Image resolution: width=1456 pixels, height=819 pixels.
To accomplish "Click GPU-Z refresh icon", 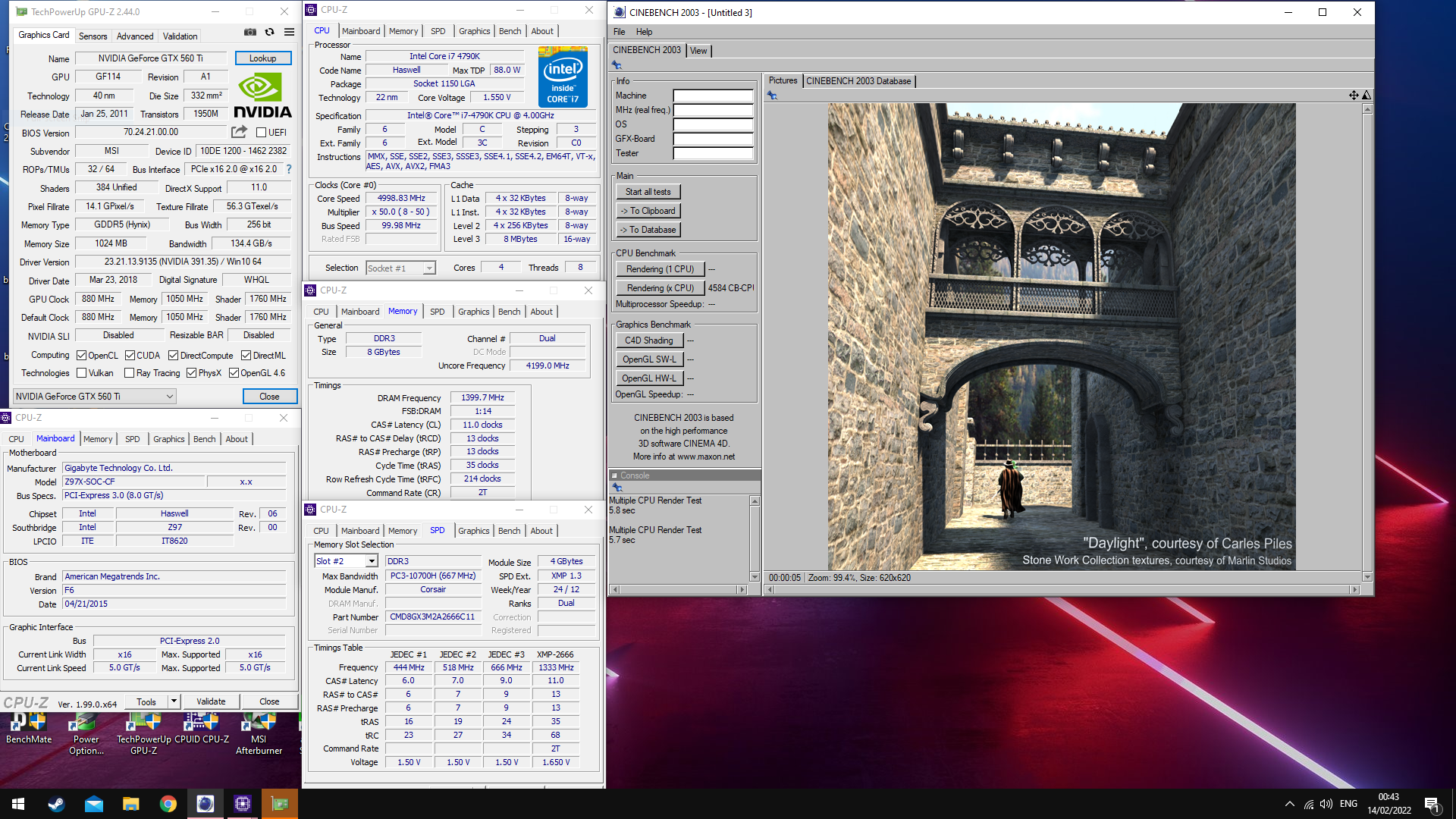I will pyautogui.click(x=269, y=33).
